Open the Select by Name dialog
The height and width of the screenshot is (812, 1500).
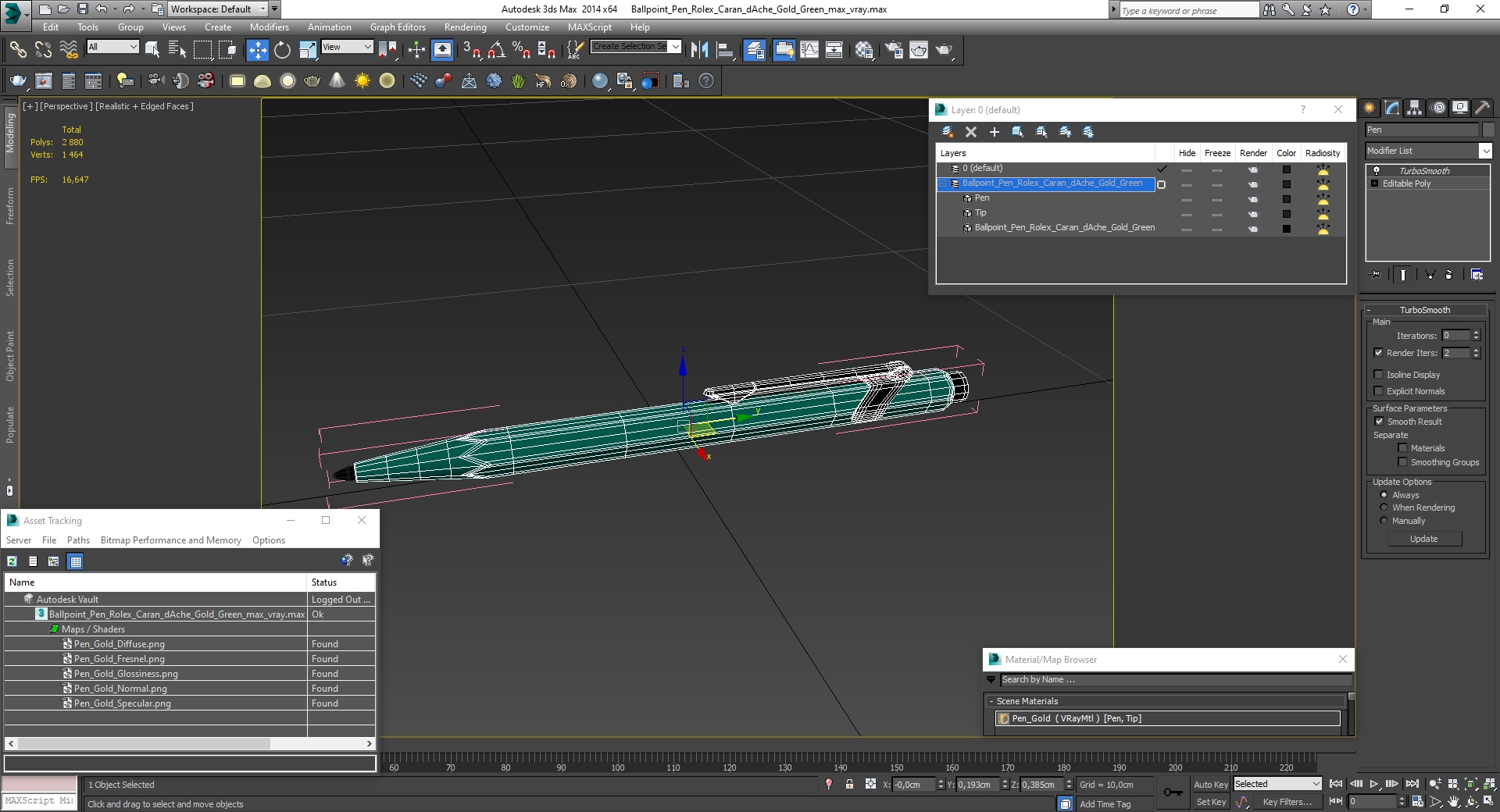(x=177, y=50)
